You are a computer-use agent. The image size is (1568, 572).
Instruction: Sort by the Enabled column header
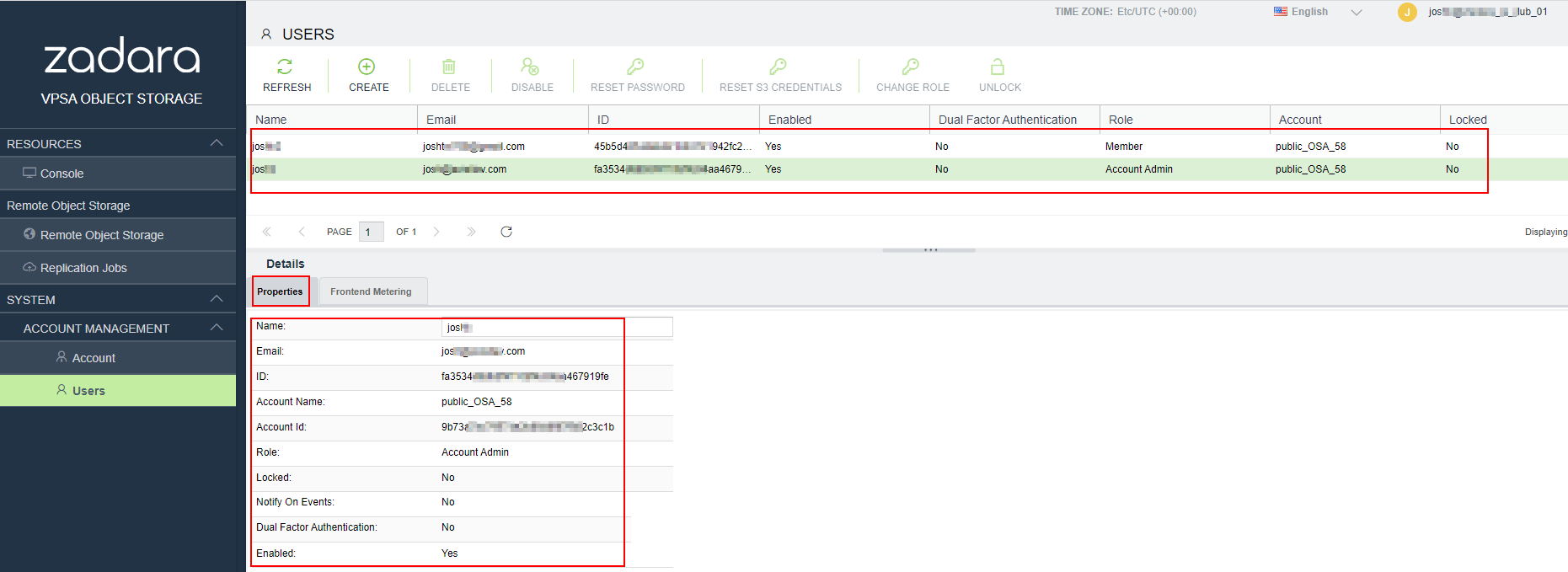pyautogui.click(x=844, y=120)
